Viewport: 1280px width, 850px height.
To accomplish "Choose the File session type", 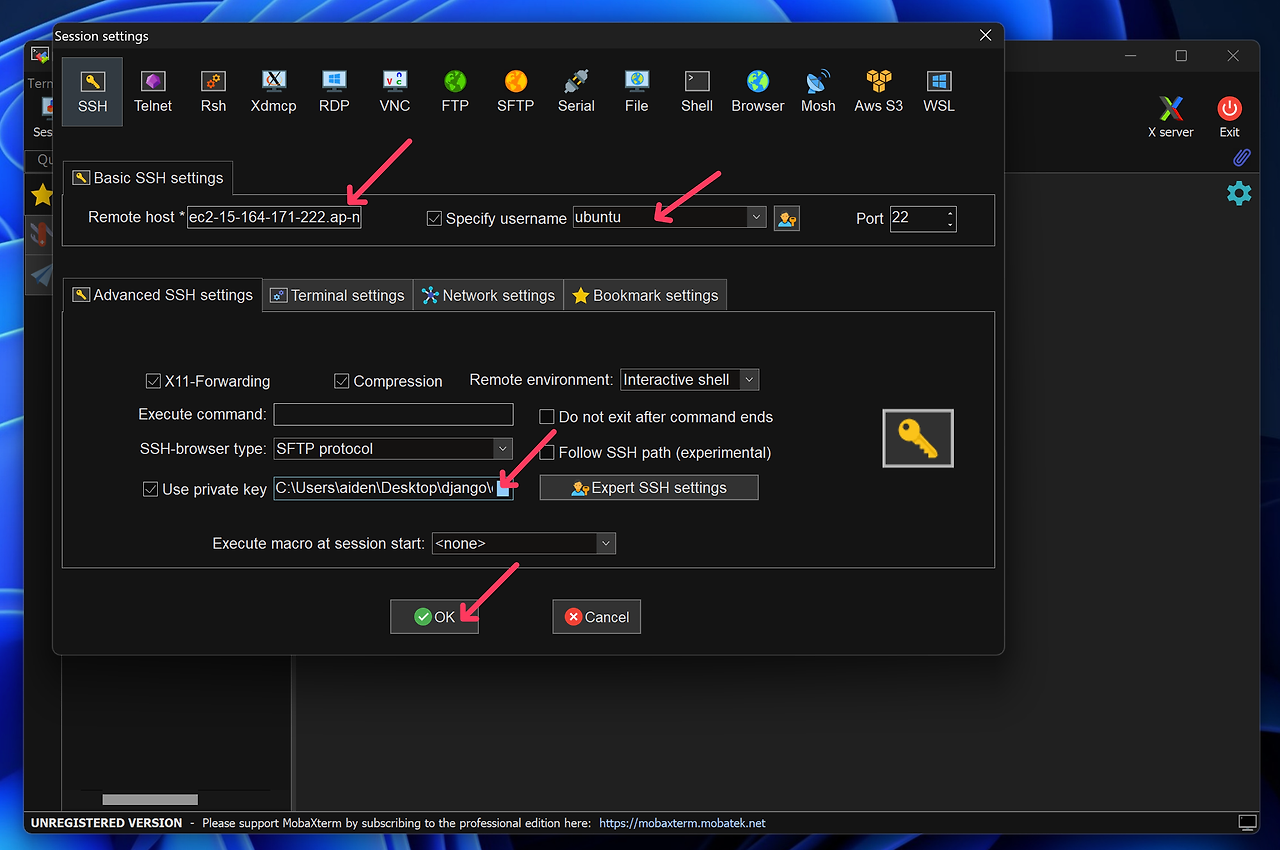I will (636, 92).
